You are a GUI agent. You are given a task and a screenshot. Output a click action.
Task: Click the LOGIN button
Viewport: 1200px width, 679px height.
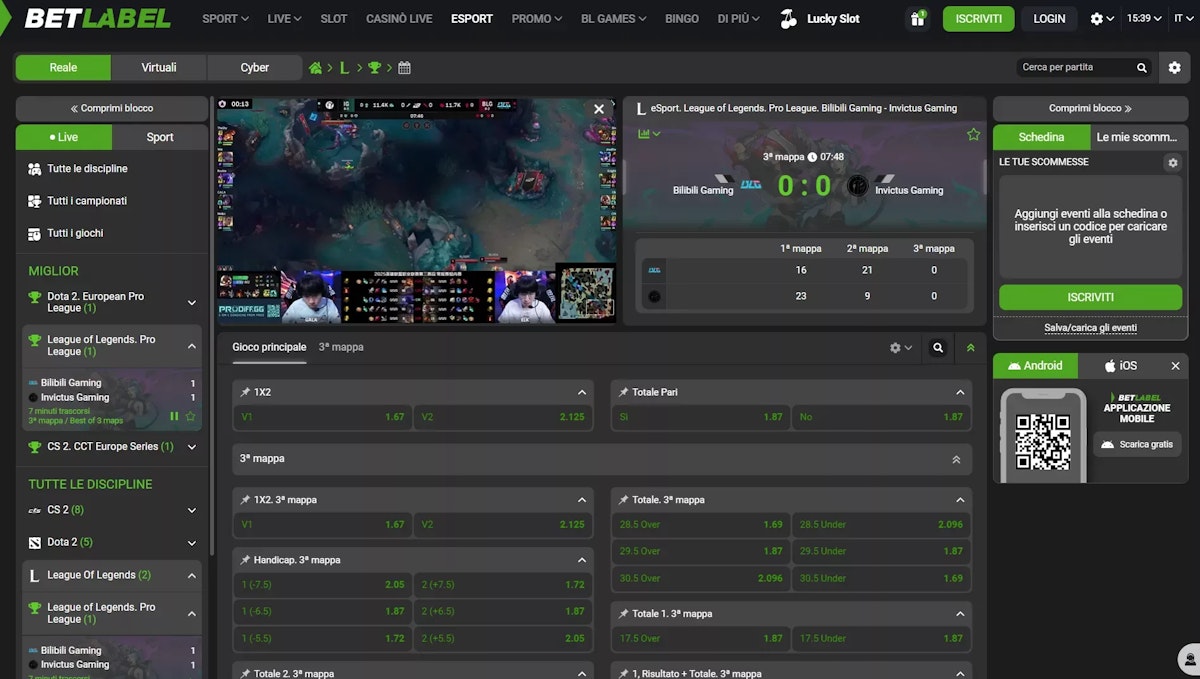[1049, 19]
